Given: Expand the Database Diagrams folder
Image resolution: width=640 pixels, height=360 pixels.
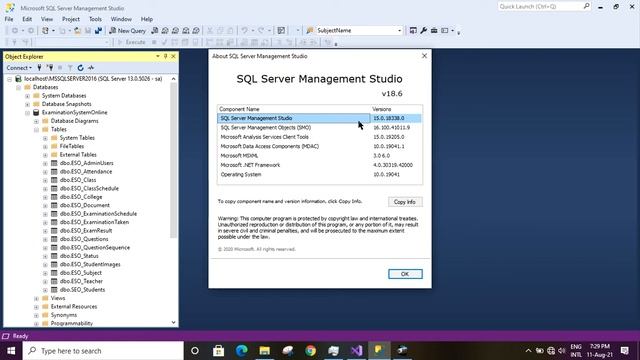Looking at the screenshot, I should 36,121.
